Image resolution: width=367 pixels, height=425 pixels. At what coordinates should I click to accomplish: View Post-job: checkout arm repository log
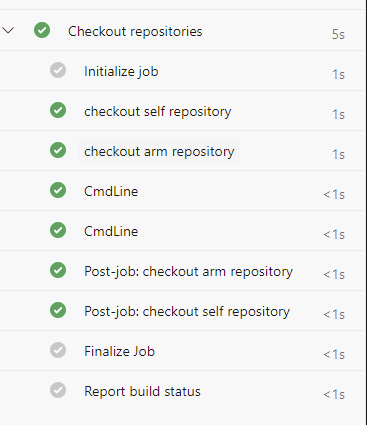(183, 271)
